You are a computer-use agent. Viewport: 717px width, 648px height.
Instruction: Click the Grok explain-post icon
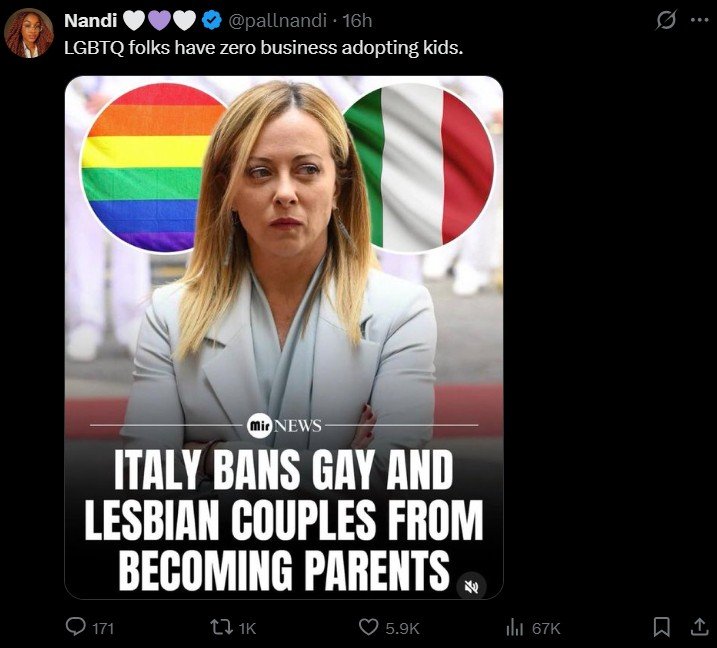coord(666,20)
